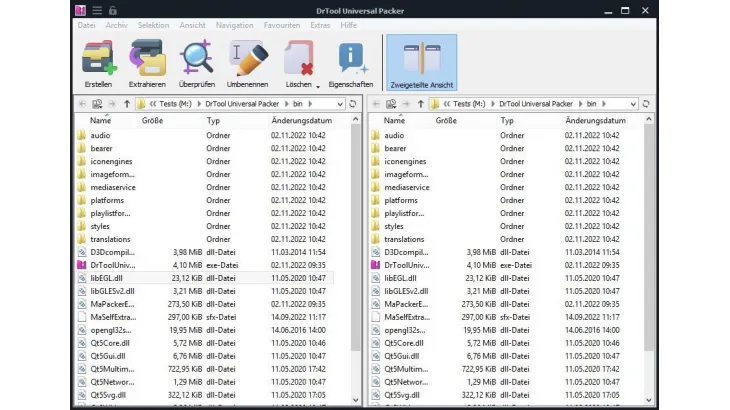Viewport: 730px width, 410px height.
Task: Click the left pane vertical scrollbar
Action: [356, 250]
